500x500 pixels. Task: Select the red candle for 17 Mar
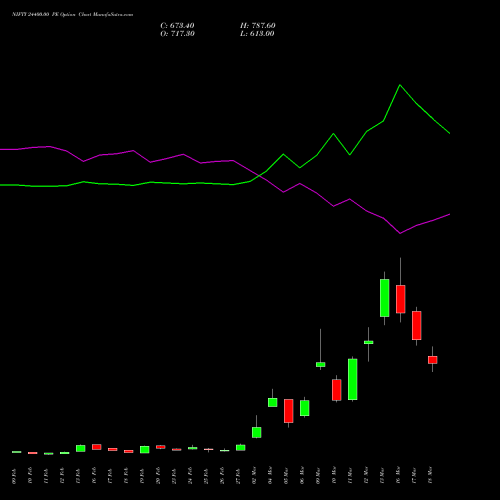tap(416, 325)
